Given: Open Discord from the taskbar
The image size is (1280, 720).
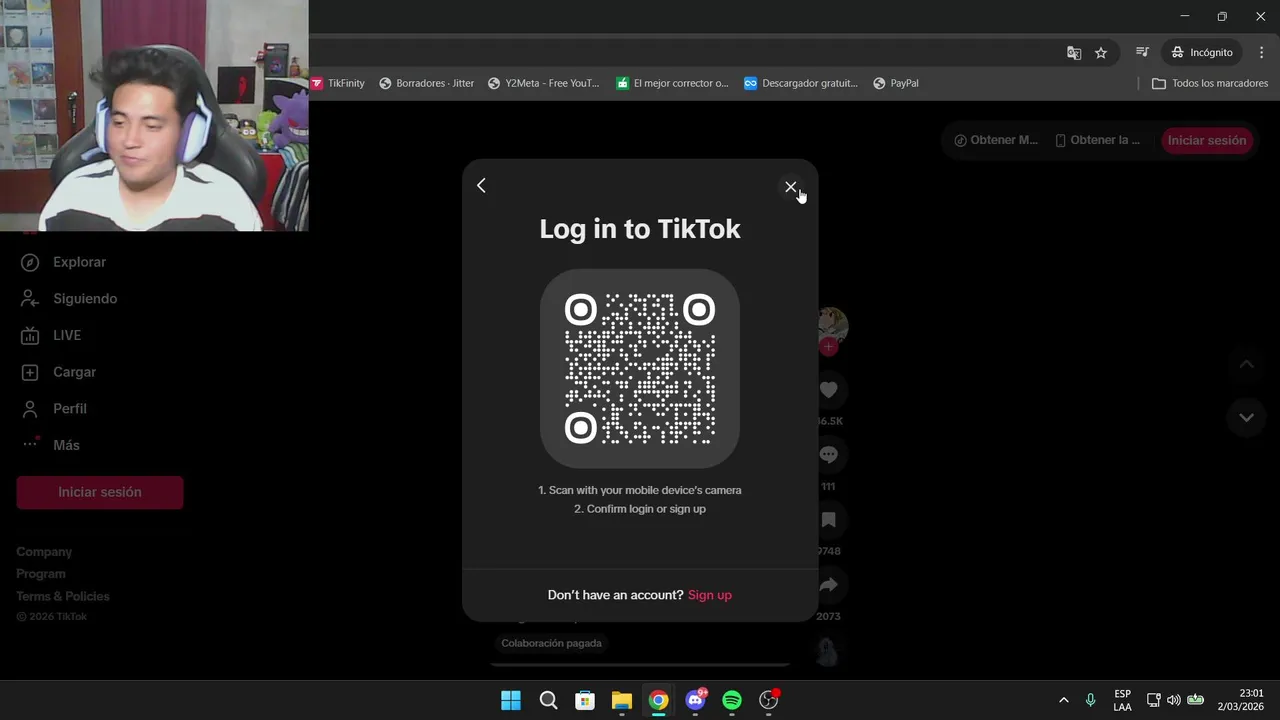Looking at the screenshot, I should [x=695, y=700].
